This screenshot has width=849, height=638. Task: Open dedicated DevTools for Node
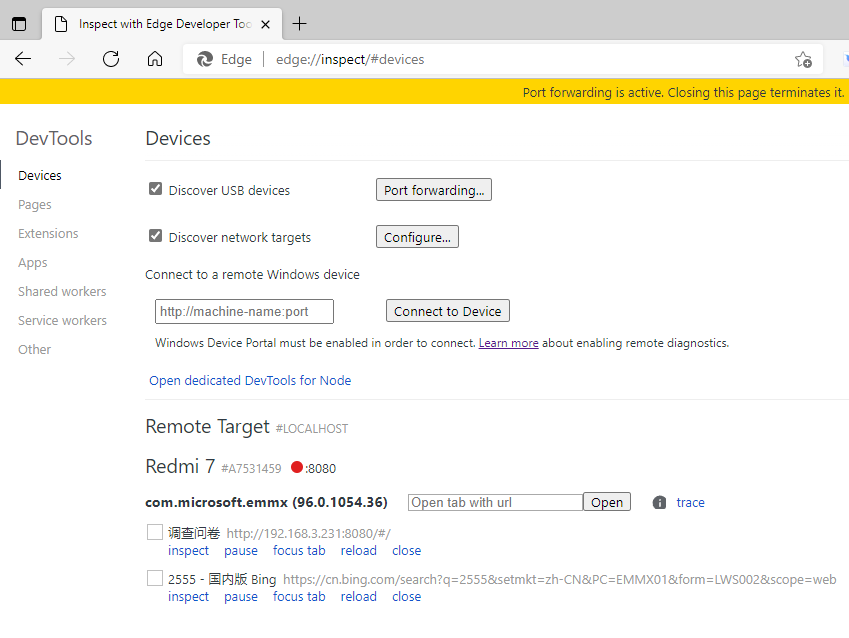[250, 380]
